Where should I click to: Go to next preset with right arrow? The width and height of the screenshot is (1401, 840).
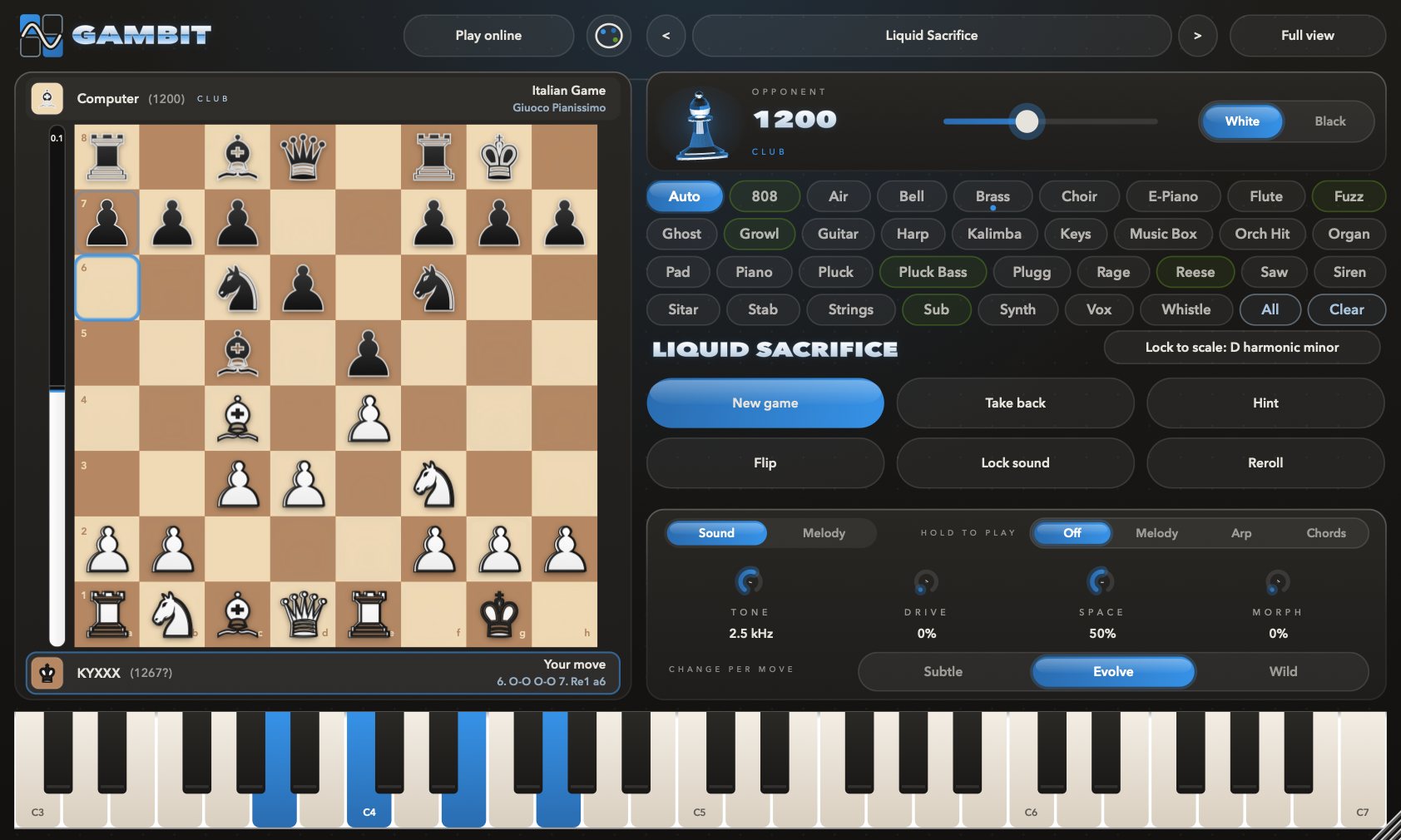[1197, 35]
